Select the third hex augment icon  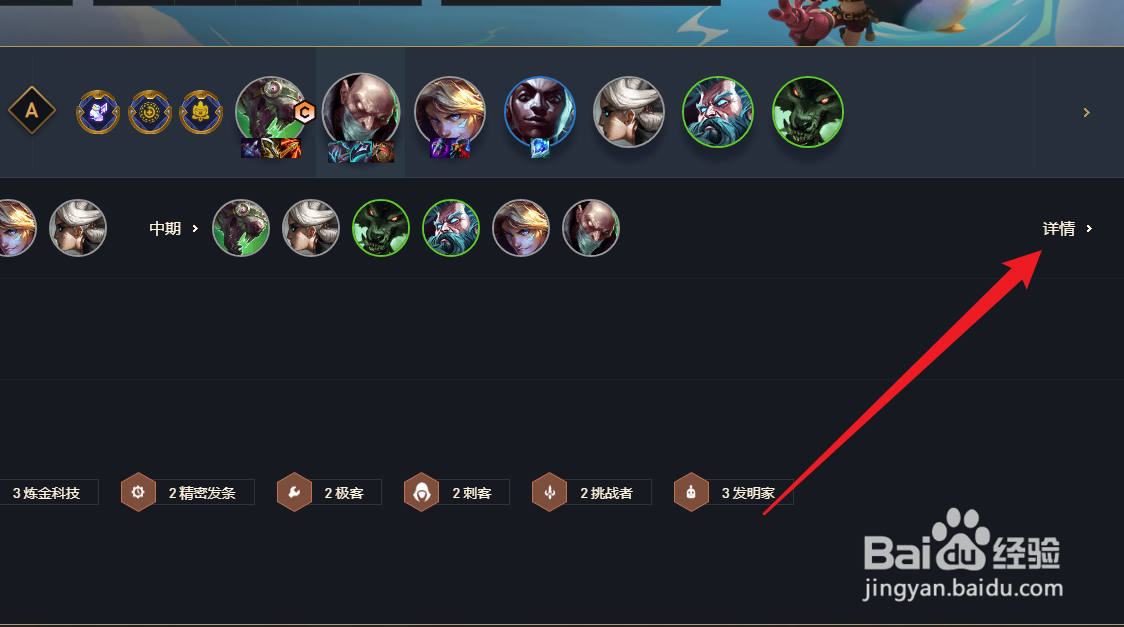[x=201, y=112]
